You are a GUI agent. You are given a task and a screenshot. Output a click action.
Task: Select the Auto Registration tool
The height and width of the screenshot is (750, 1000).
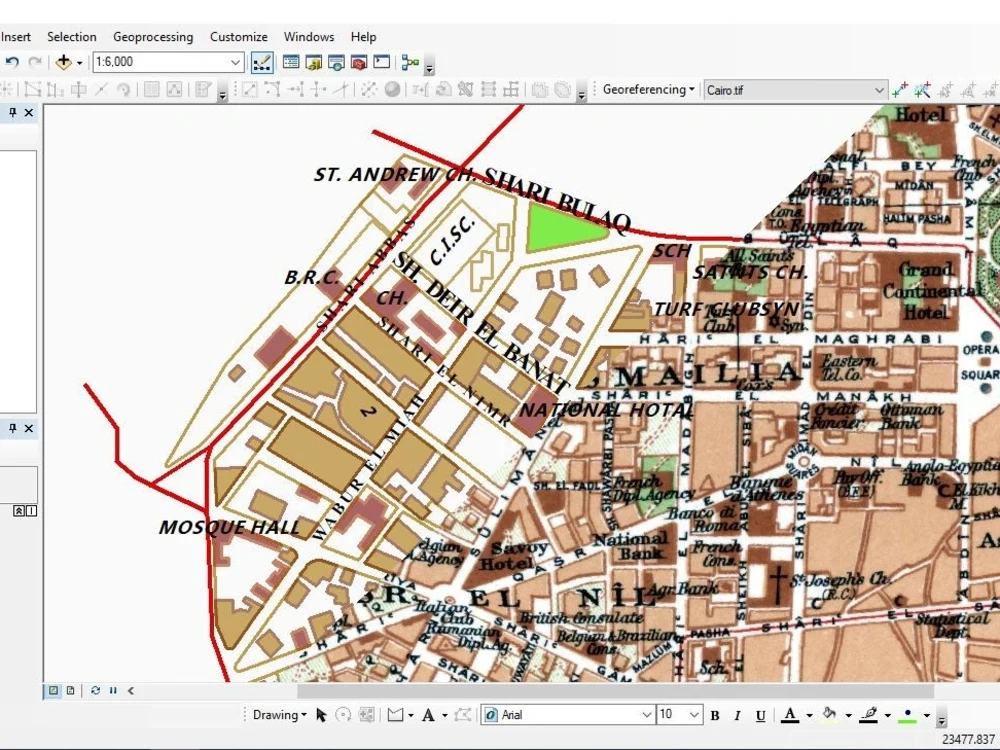(x=923, y=90)
